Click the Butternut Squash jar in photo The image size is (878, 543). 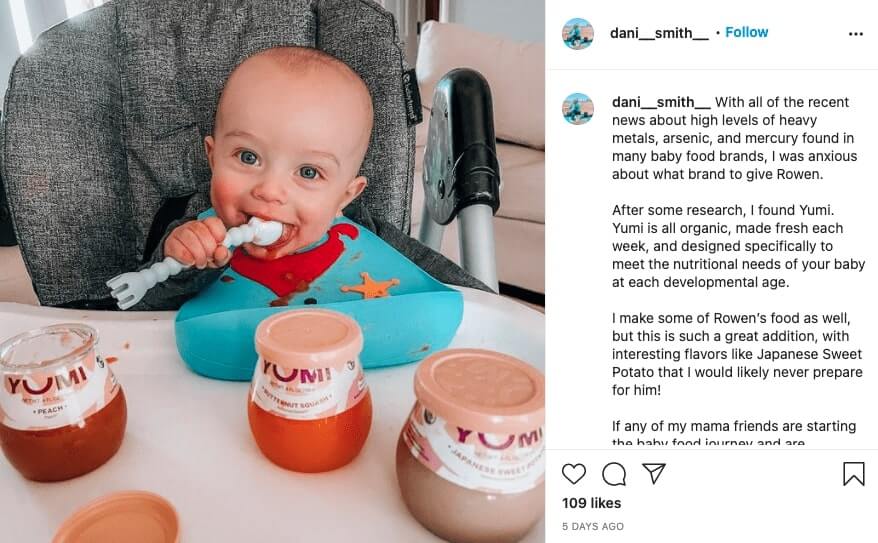(x=309, y=390)
